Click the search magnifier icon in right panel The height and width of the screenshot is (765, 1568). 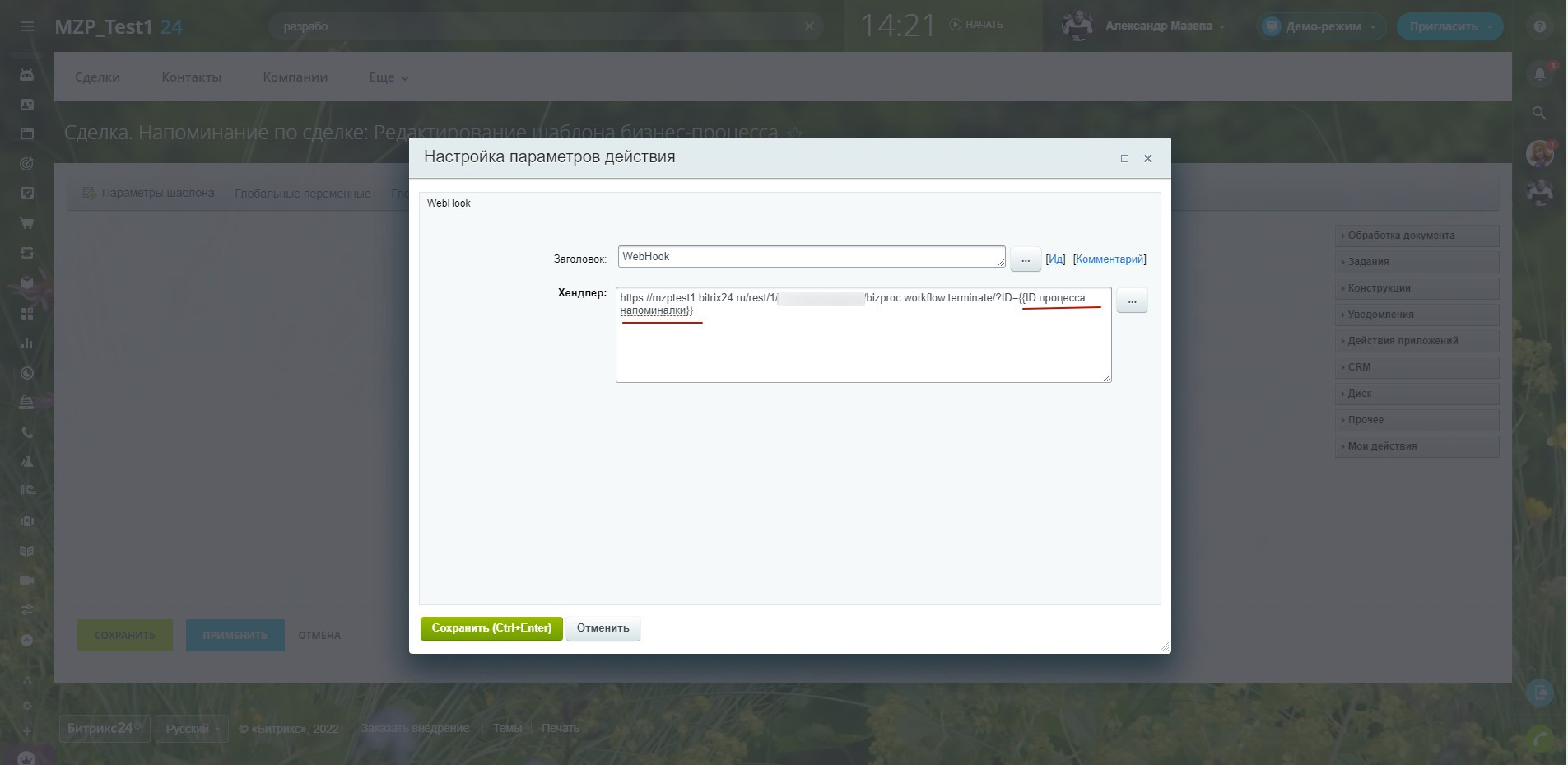[x=1539, y=113]
